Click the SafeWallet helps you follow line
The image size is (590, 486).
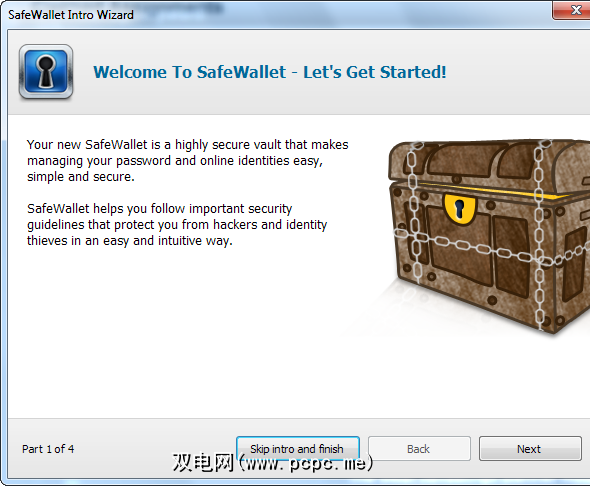pos(159,209)
